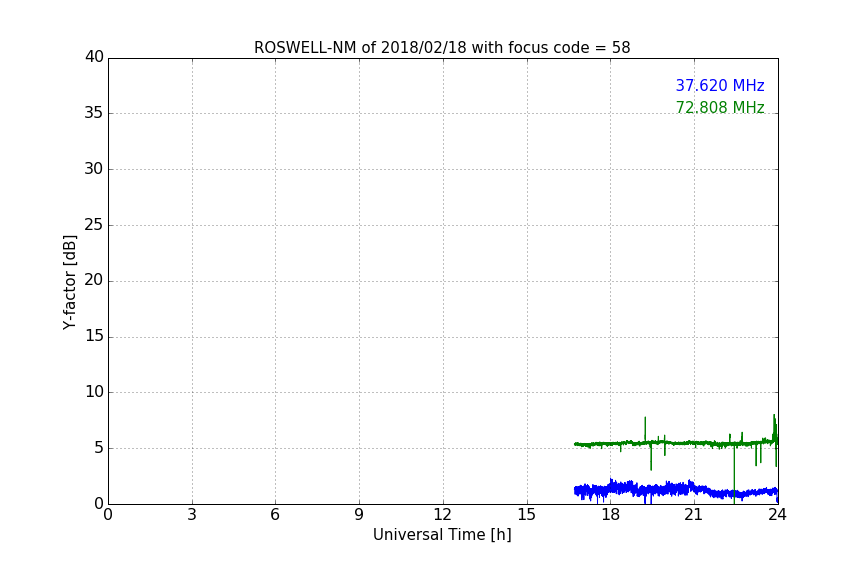Screen dimensions: 864x576
Task: Click the plot title 'ROSWELL-NM of 2018/02/18'
Action: click(442, 48)
